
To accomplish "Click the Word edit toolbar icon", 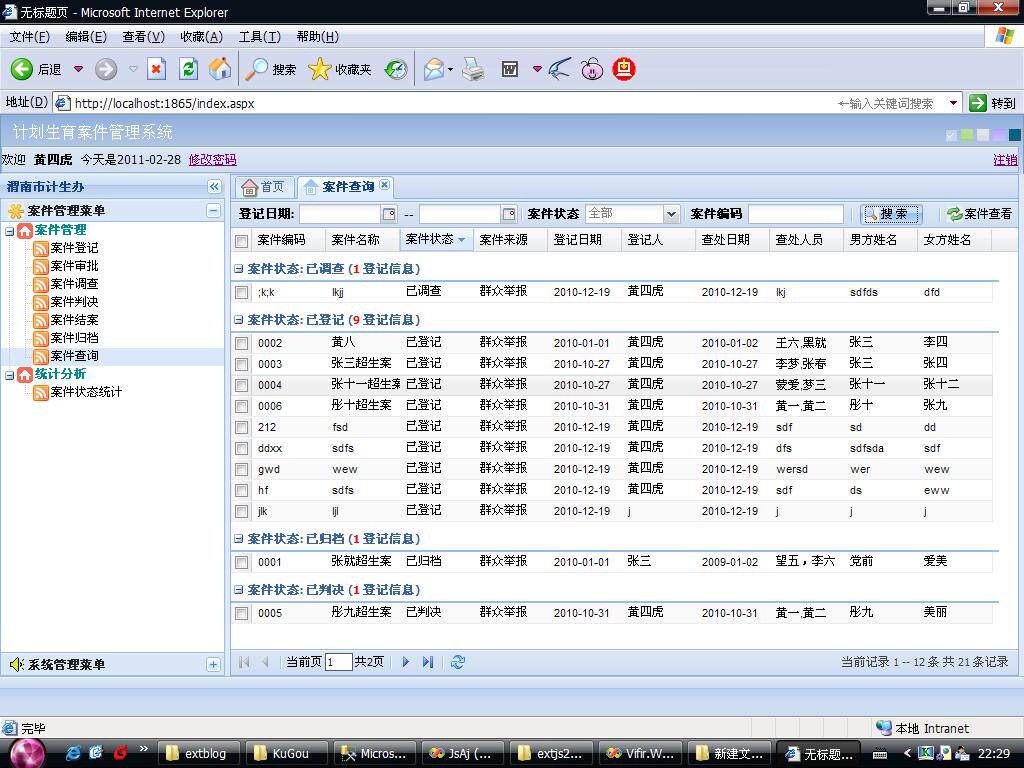I will (x=510, y=69).
